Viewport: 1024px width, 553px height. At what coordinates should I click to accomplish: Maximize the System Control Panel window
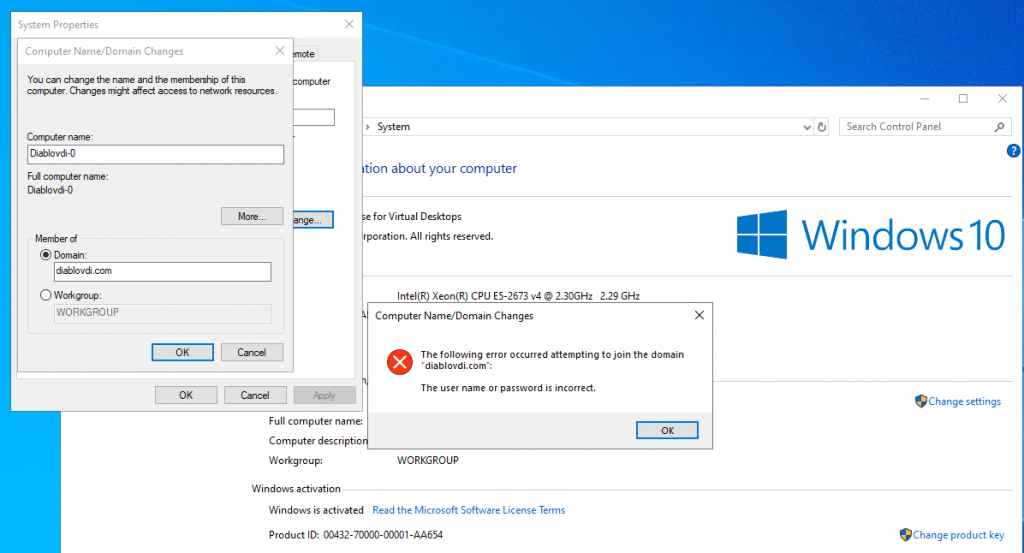(x=963, y=99)
